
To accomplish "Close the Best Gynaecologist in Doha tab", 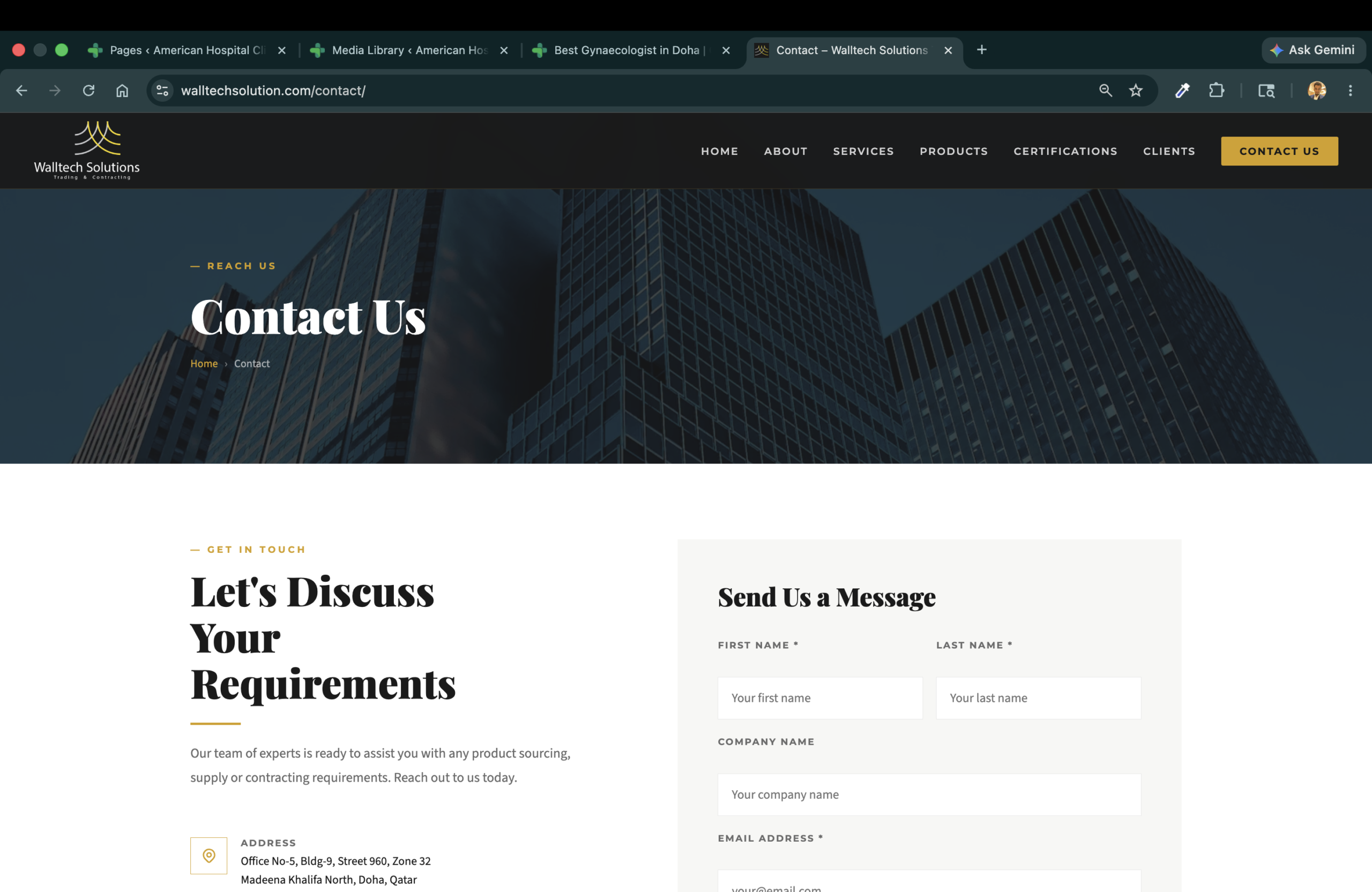I will point(726,51).
